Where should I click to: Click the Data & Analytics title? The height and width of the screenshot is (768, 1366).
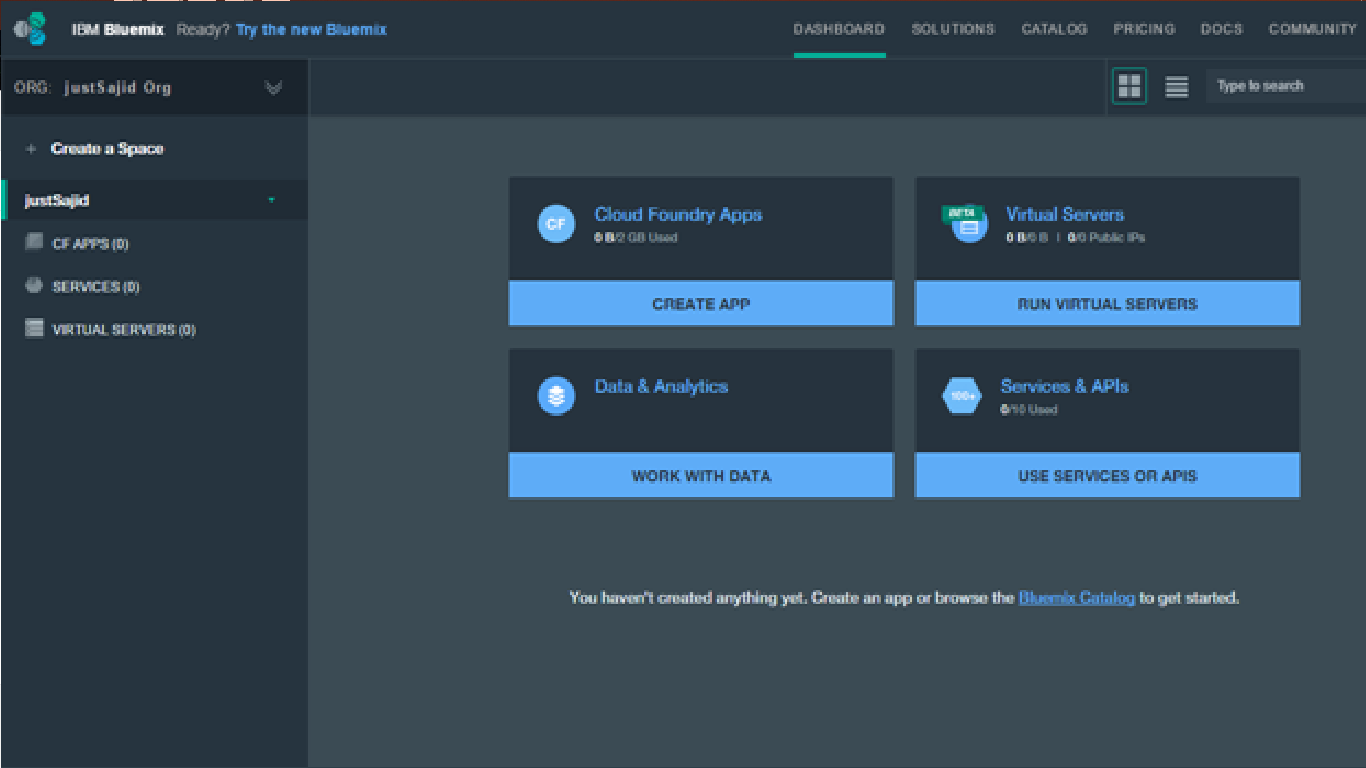[661, 386]
